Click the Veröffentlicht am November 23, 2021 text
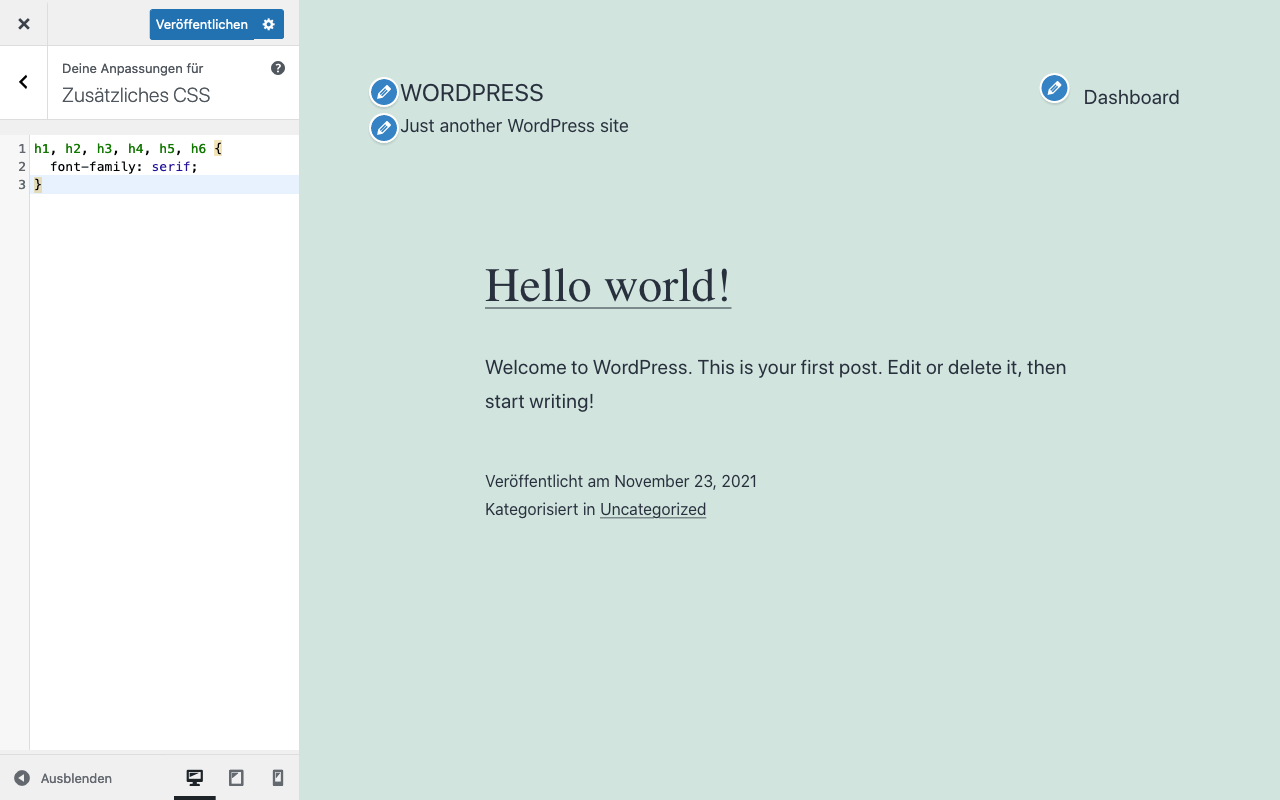The image size is (1280, 800). 621,481
